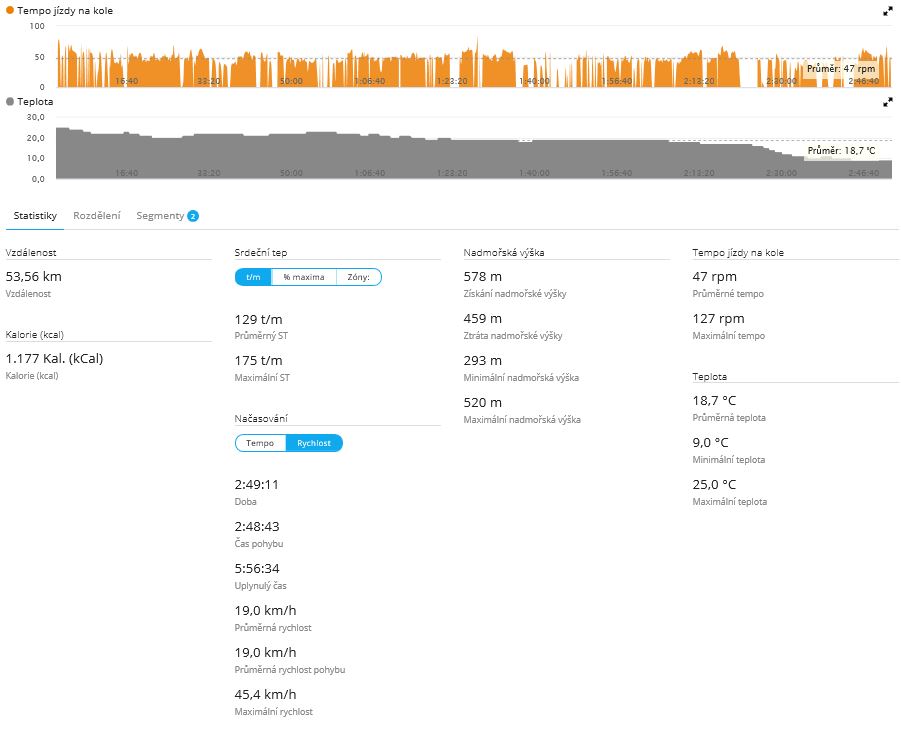901x730 pixels.
Task: Open the Statistiky tab
Action: click(x=35, y=215)
